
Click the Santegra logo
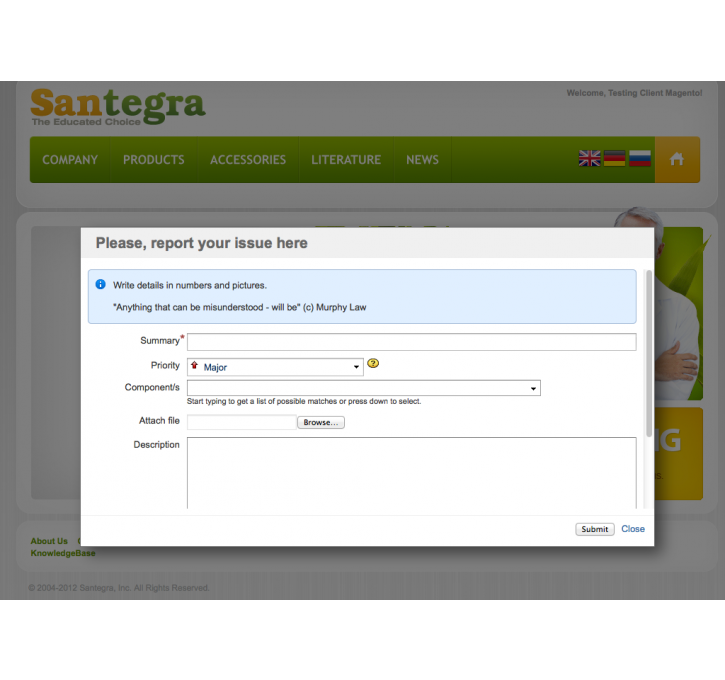[x=117, y=106]
